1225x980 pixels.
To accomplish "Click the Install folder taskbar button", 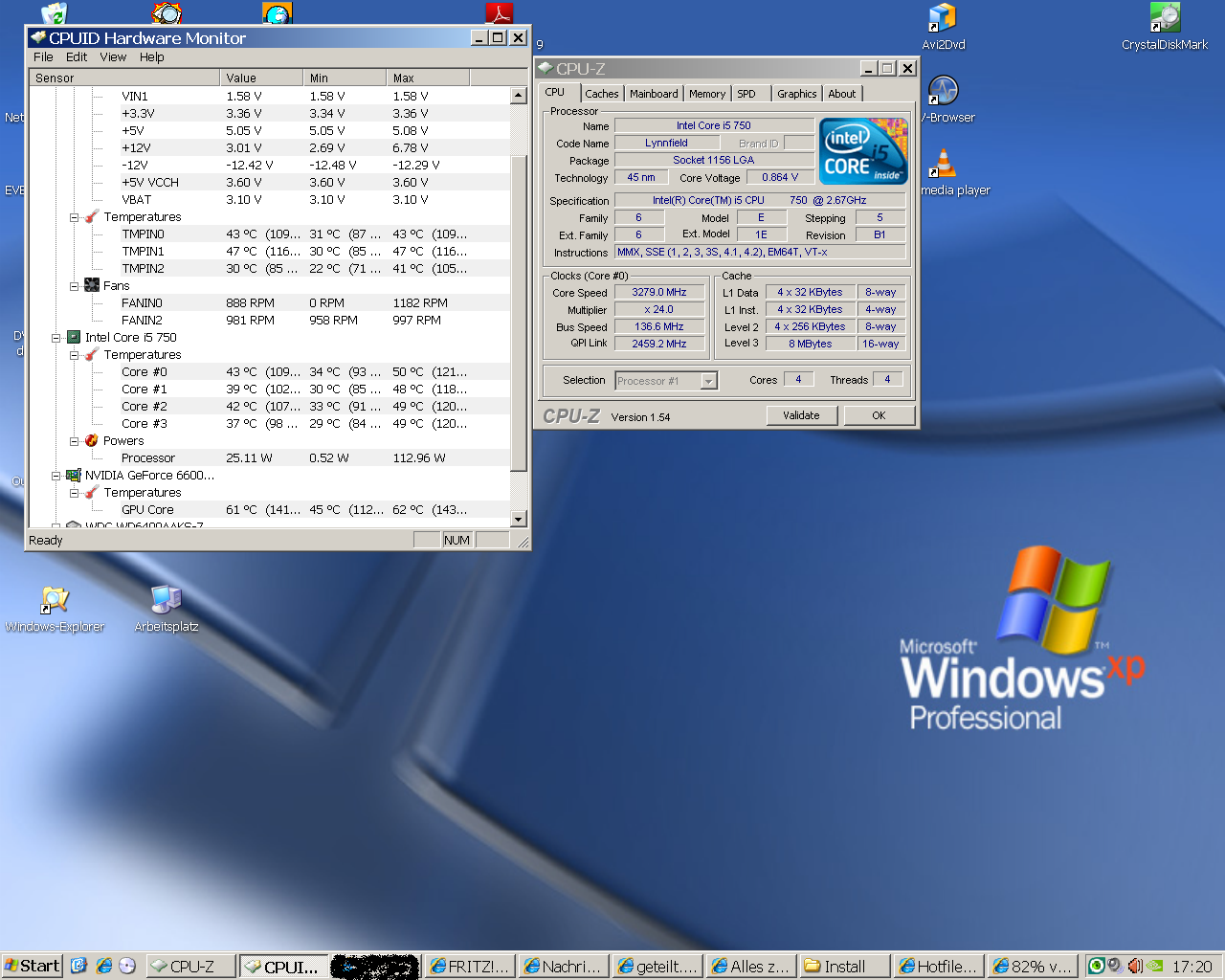I will [845, 967].
